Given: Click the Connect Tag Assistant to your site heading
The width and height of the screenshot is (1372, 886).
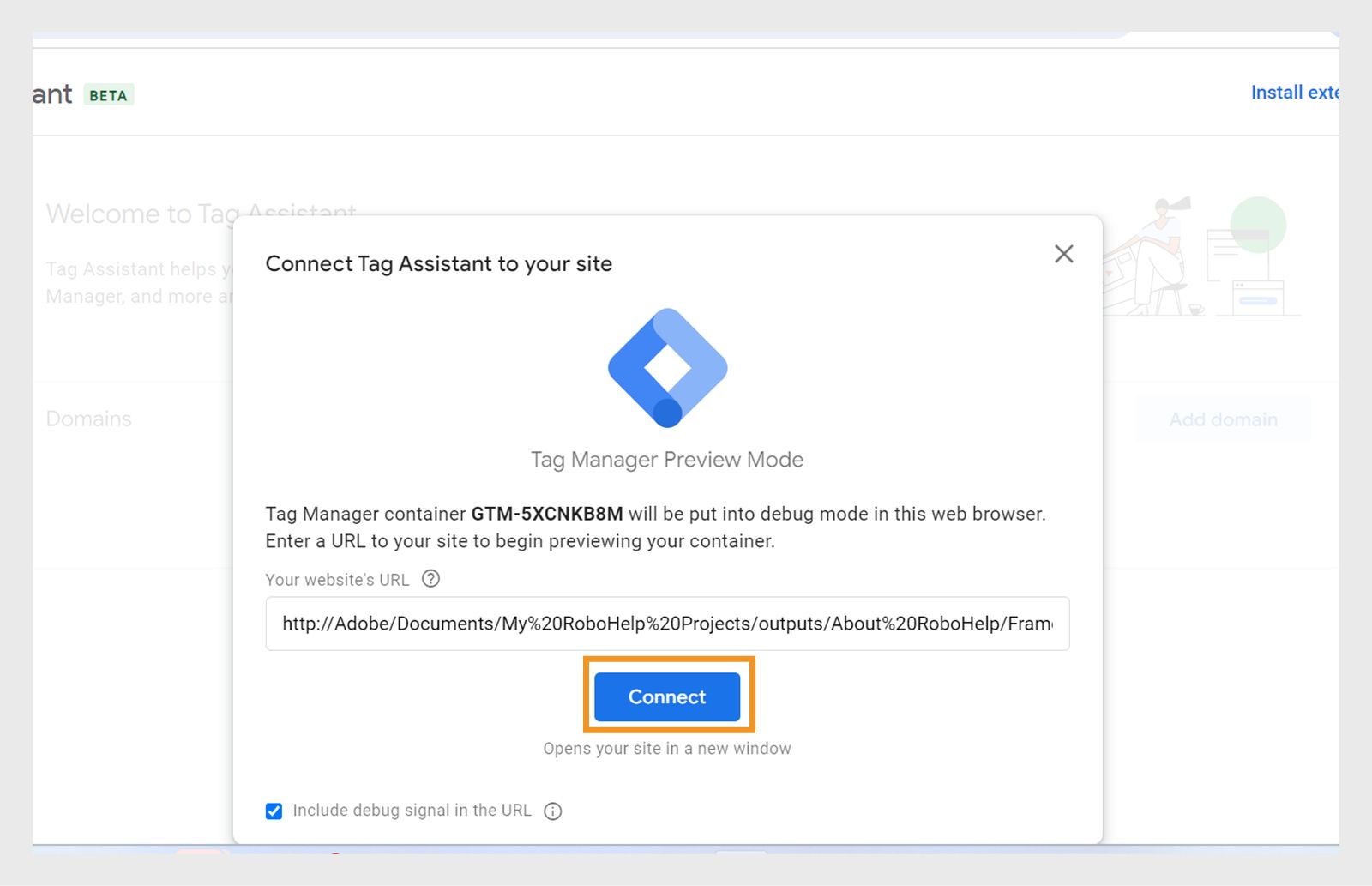Looking at the screenshot, I should pyautogui.click(x=439, y=264).
